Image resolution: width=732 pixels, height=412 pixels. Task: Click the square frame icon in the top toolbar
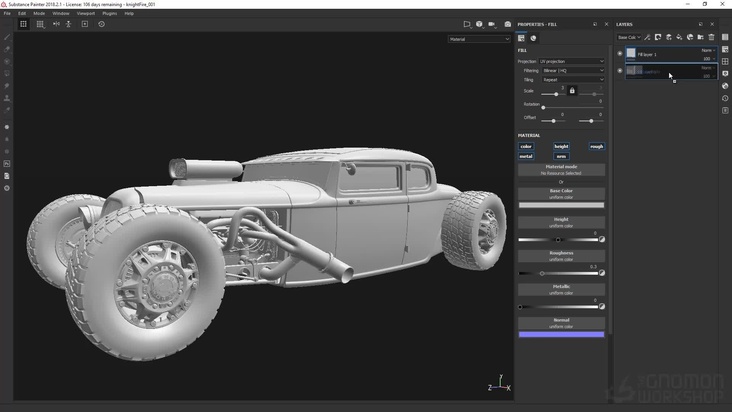tap(84, 24)
